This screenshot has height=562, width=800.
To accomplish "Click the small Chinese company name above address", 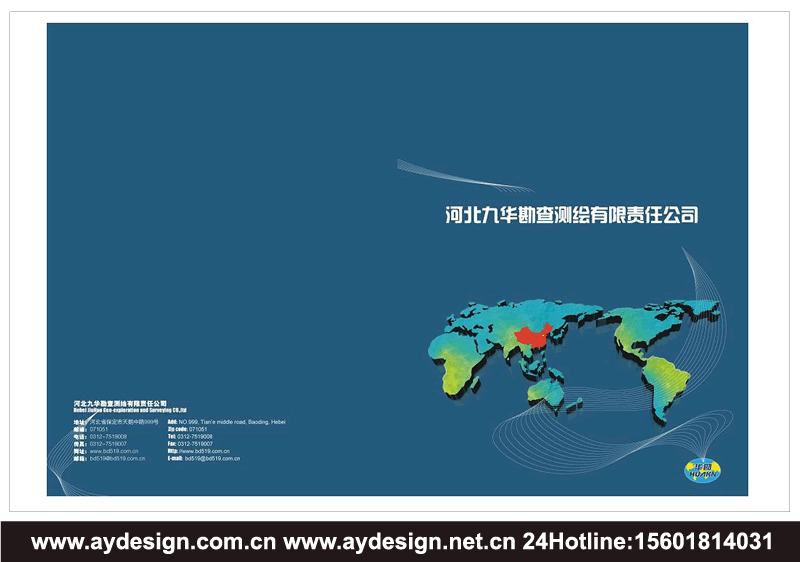I will 120,402.
